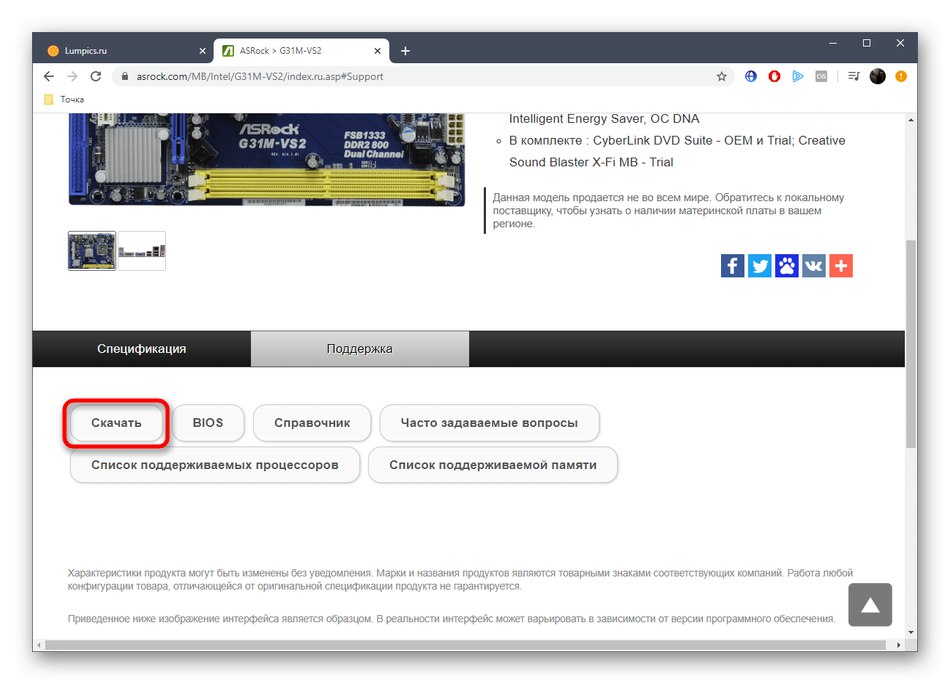The width and height of the screenshot is (950, 684).
Task: Share the page on Twitter
Action: 760,265
